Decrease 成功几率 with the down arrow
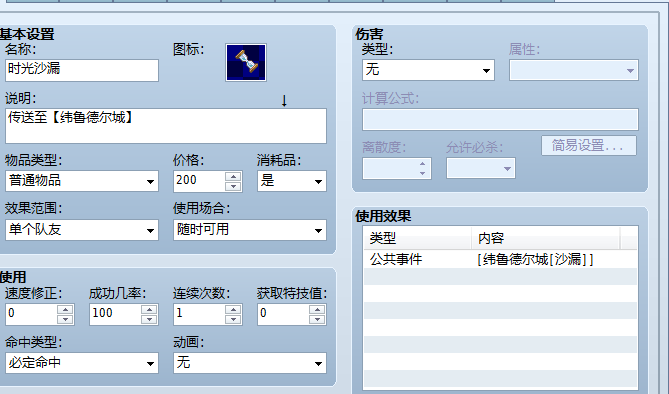 pos(149,319)
